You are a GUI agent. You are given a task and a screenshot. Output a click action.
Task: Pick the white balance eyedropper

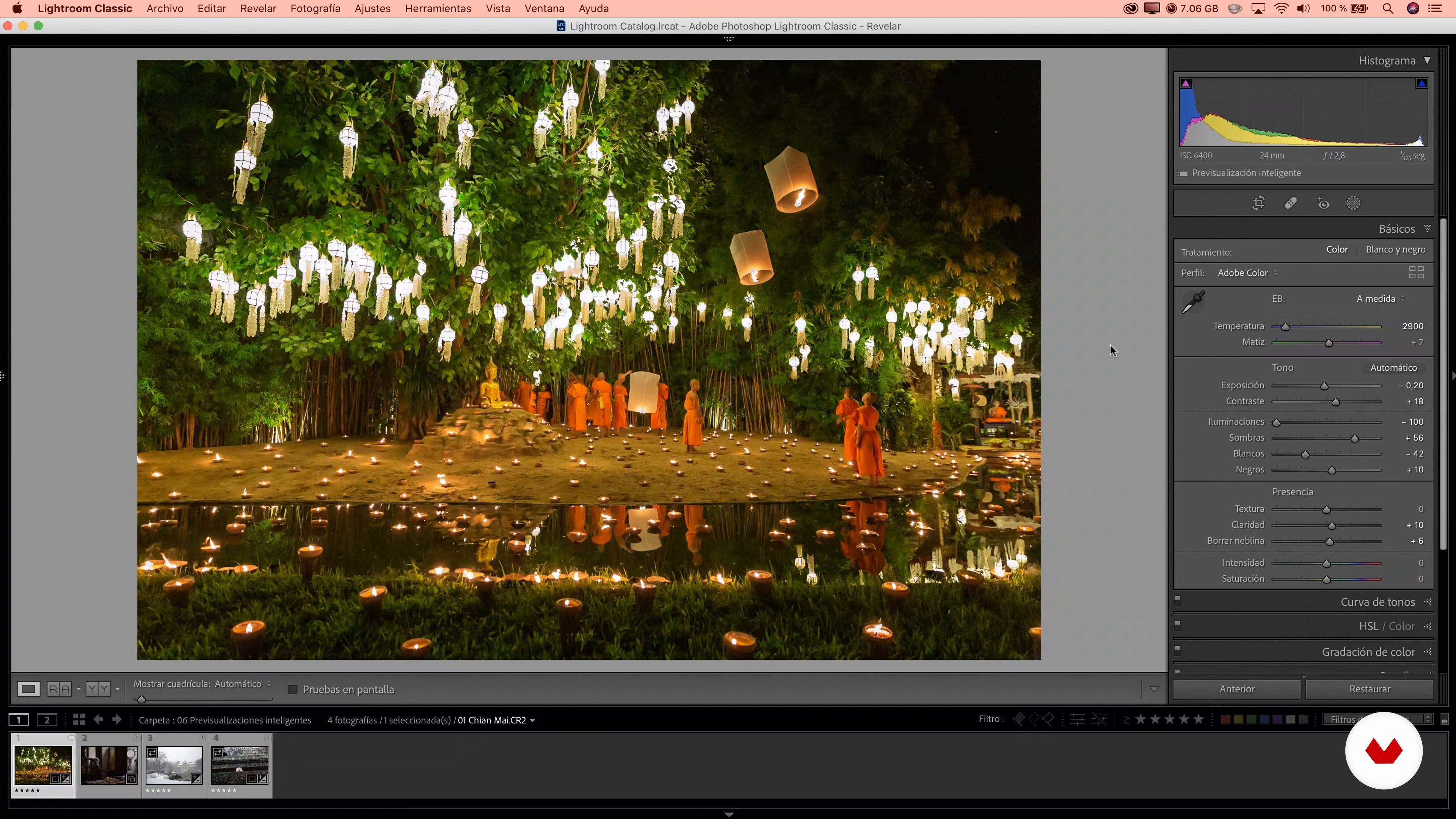pyautogui.click(x=1193, y=302)
